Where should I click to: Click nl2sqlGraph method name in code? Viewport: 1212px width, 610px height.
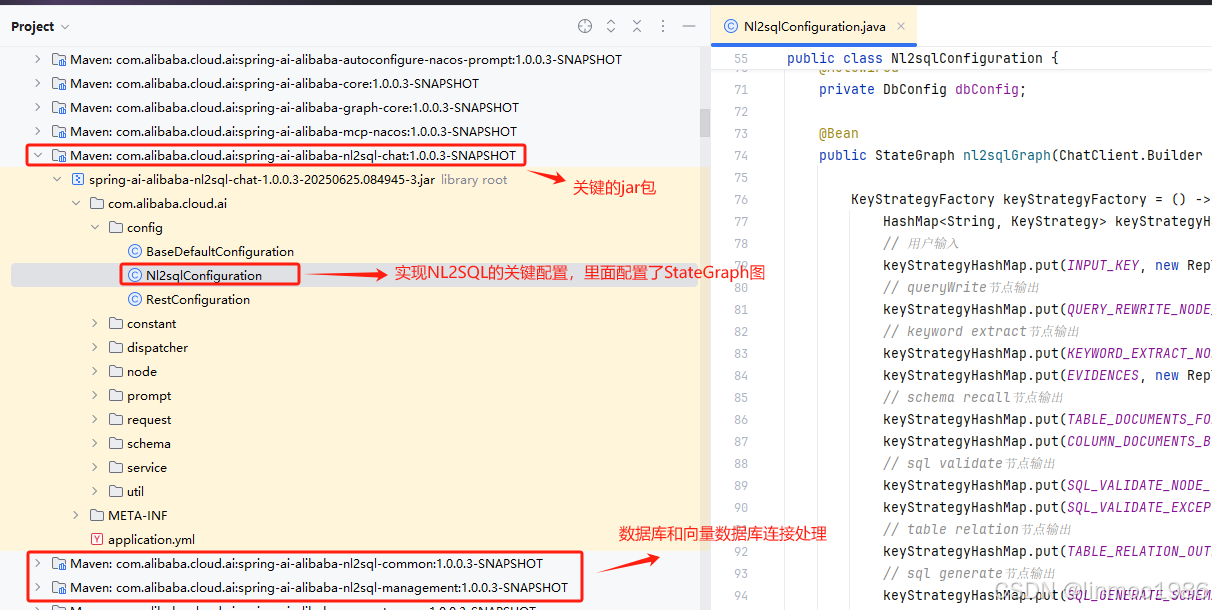tap(1007, 155)
